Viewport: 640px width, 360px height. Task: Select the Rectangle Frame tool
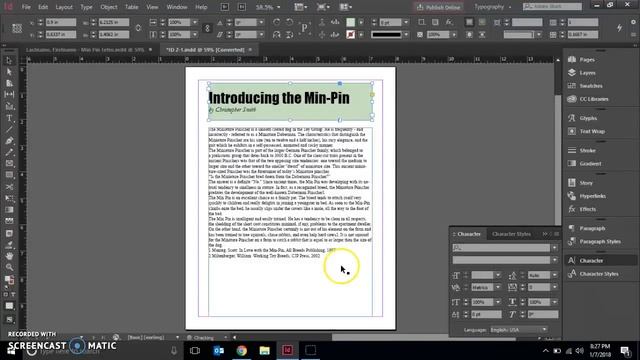tap(9, 164)
